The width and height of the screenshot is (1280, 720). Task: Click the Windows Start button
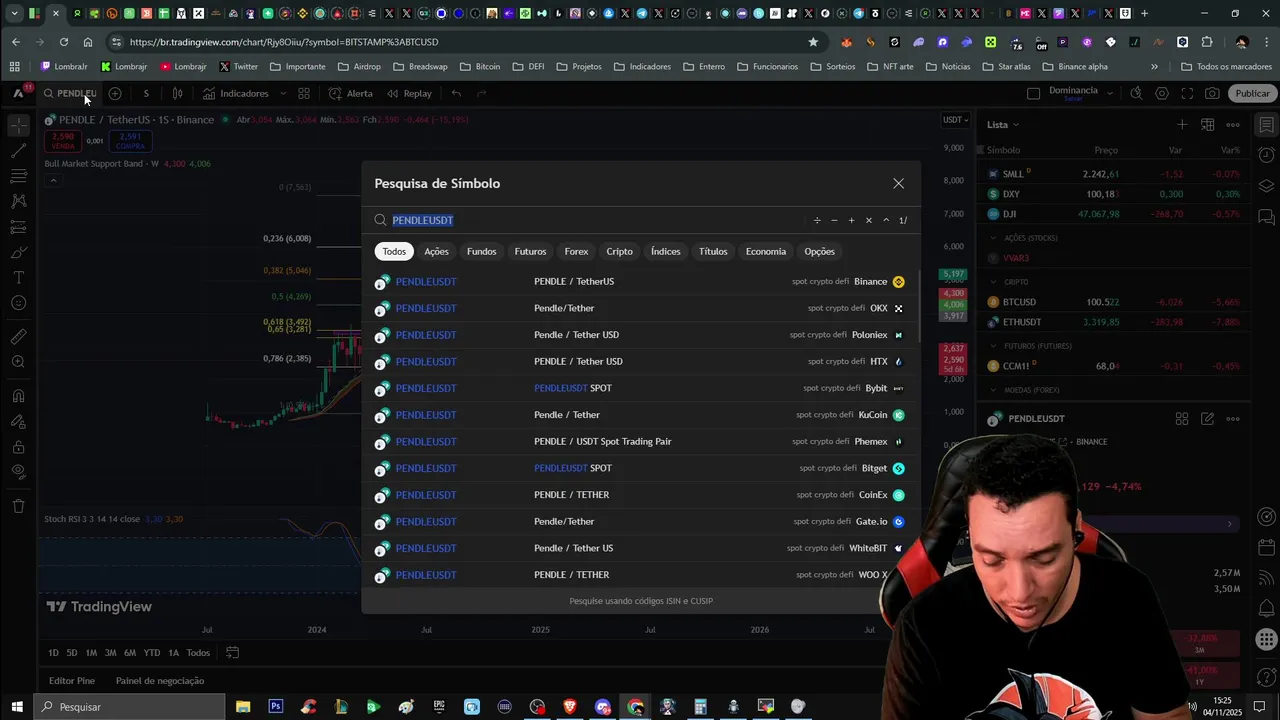18,707
